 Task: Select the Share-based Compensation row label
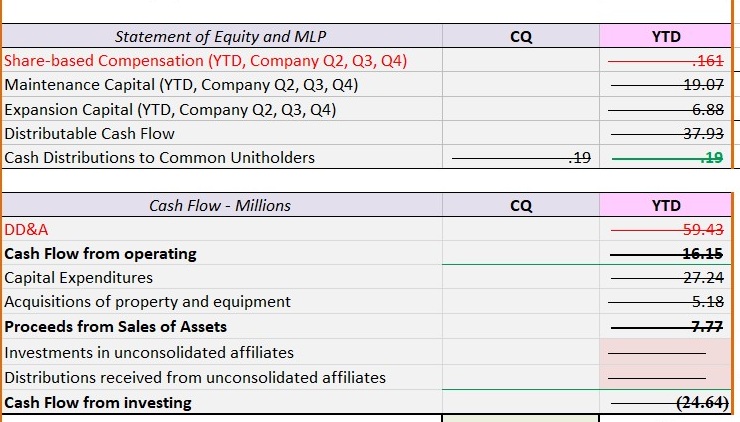206,61
